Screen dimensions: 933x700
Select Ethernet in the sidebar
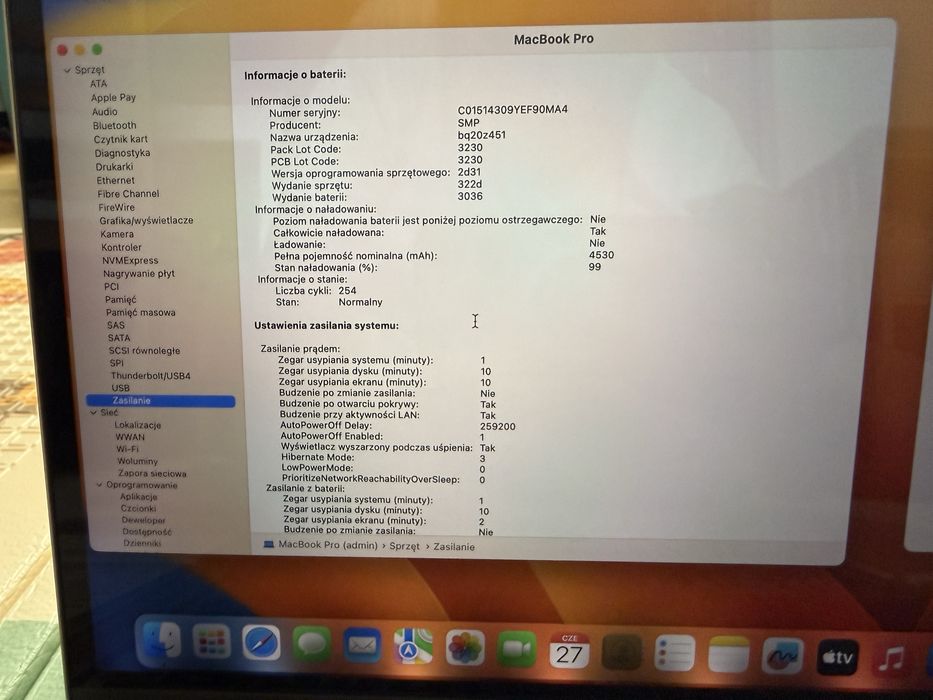(115, 180)
